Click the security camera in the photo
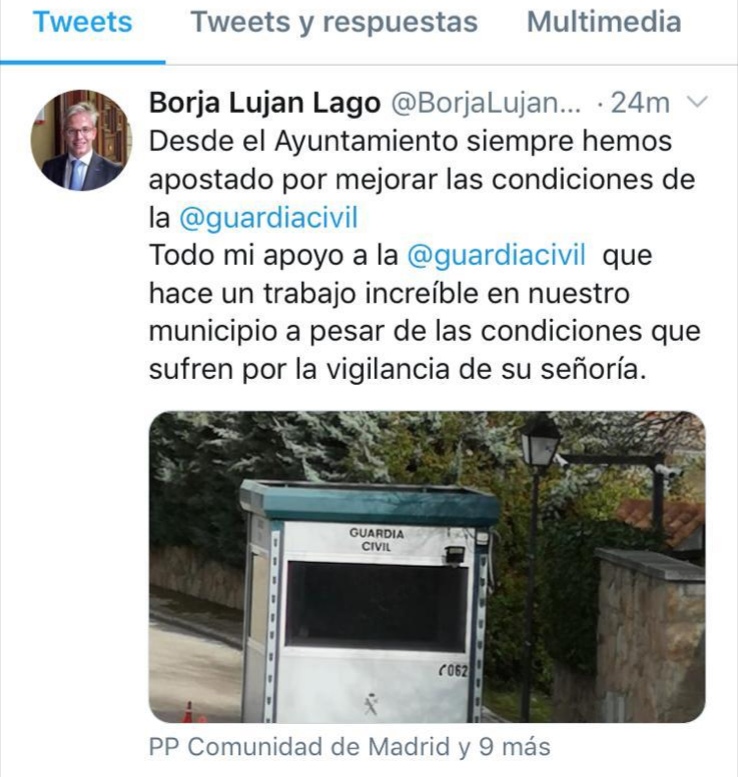This screenshot has width=738, height=777. coord(667,471)
